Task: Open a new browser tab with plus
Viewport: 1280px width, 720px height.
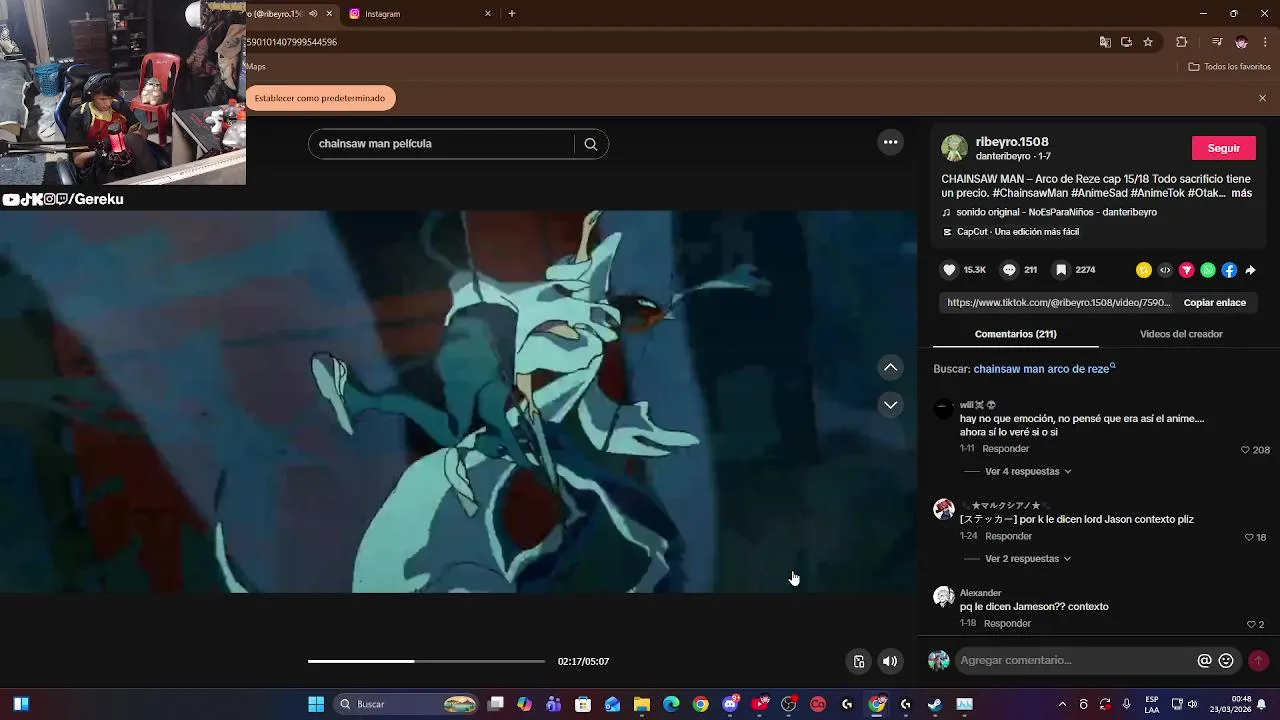Action: pos(512,14)
